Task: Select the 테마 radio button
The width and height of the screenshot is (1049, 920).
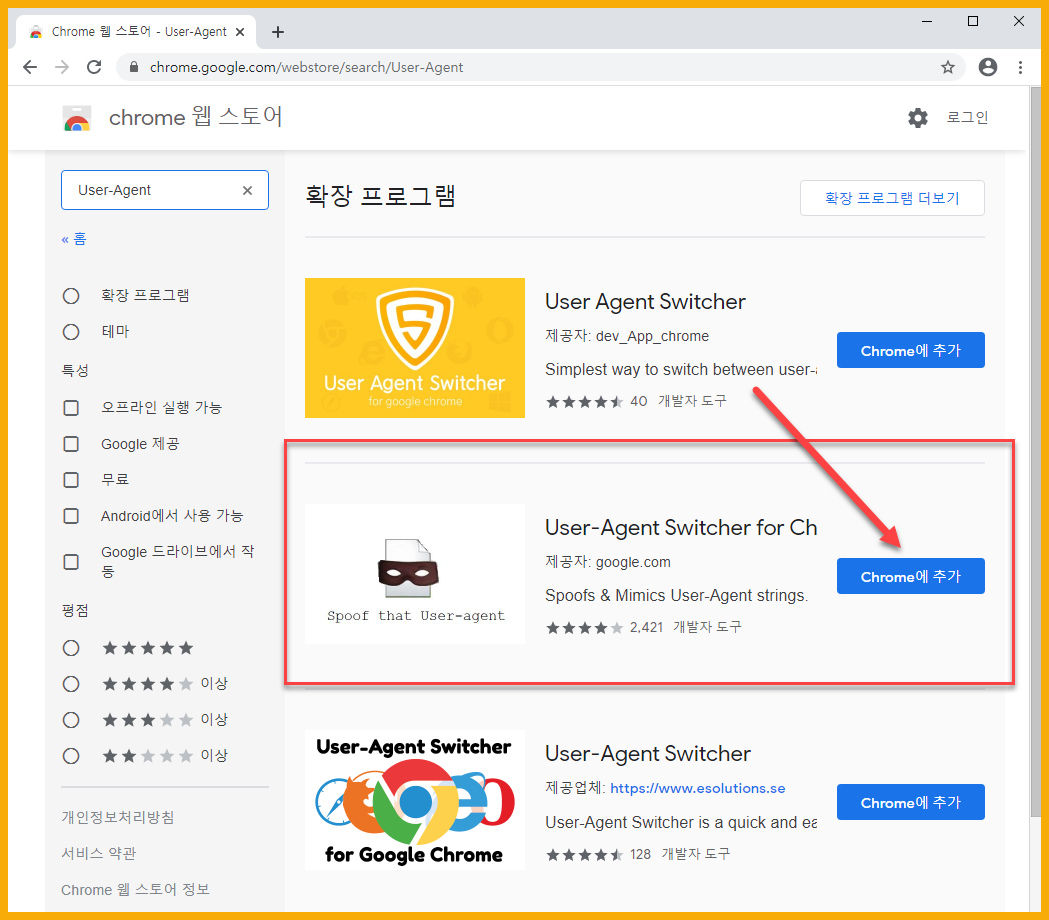Action: [x=71, y=332]
